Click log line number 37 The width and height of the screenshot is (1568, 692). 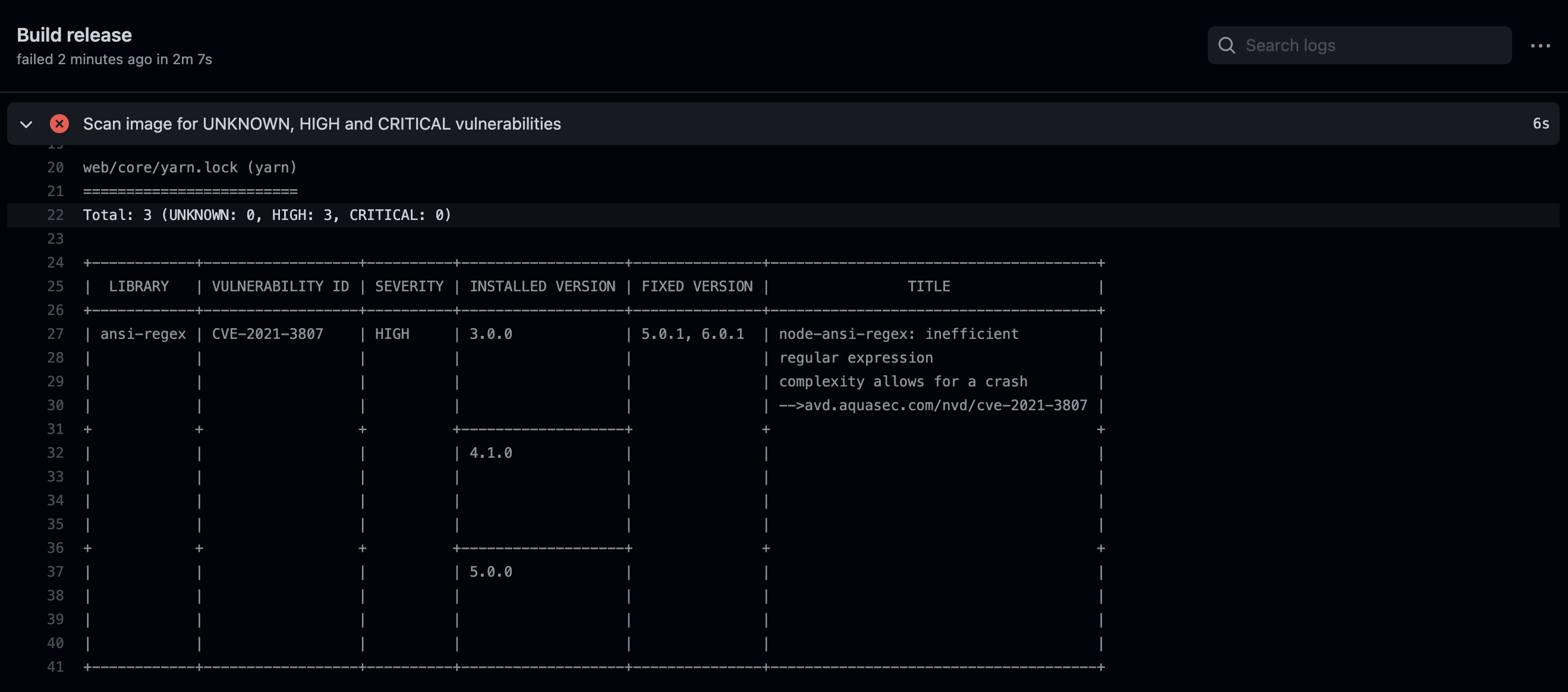click(55, 572)
